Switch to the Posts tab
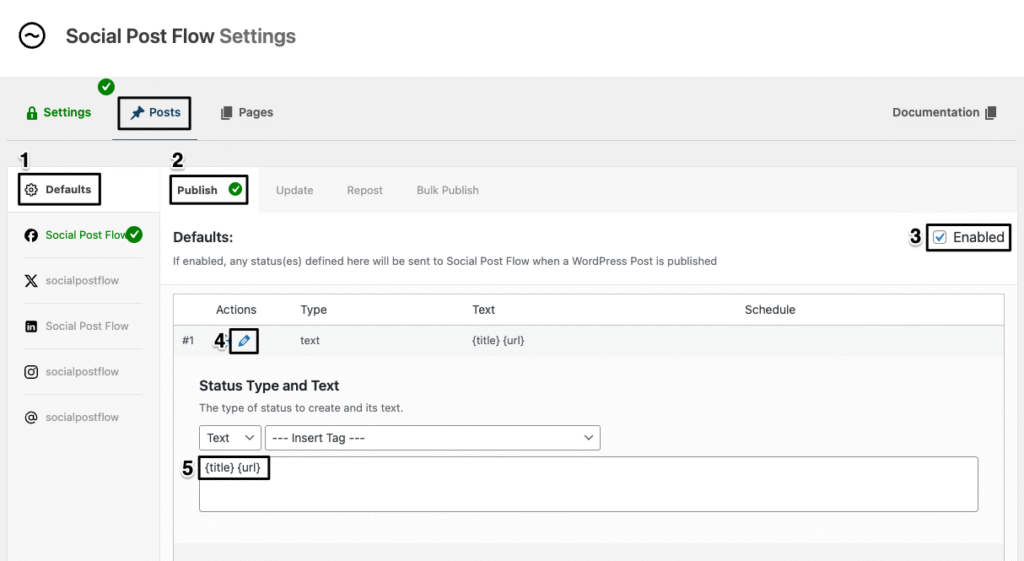 155,112
